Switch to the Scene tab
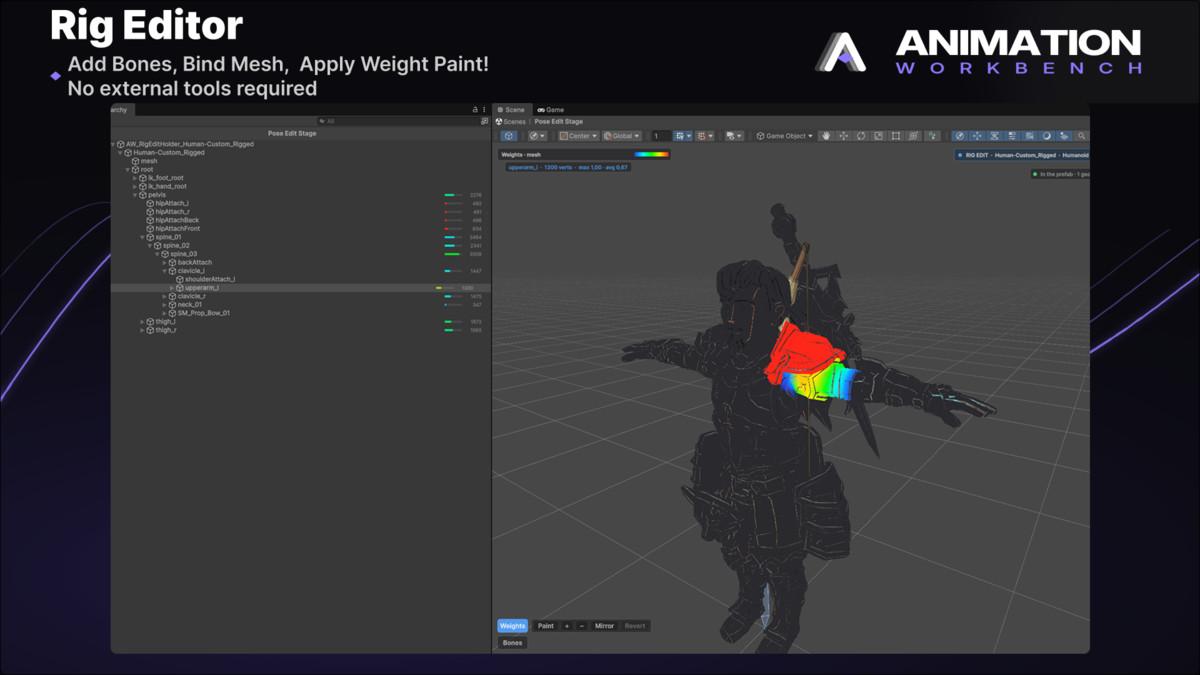 pos(511,110)
